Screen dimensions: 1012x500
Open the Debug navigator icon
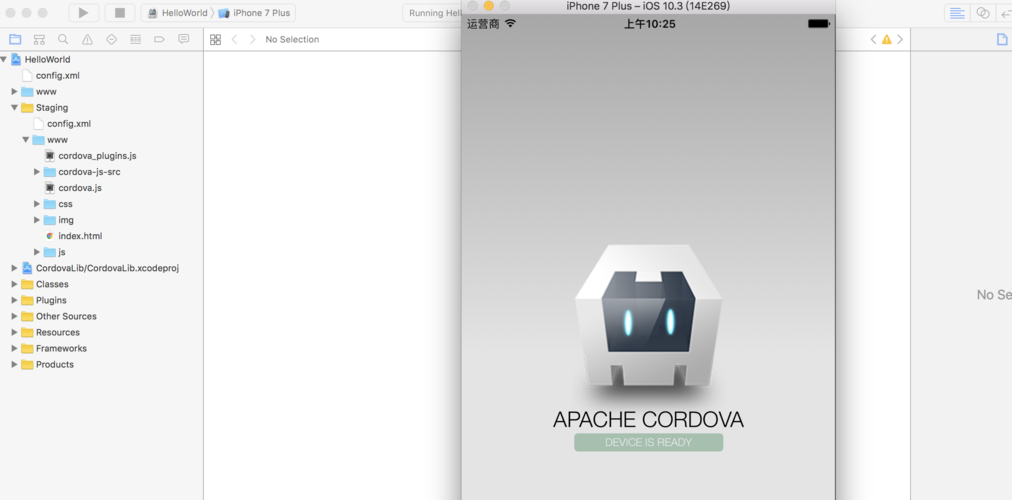(136, 39)
